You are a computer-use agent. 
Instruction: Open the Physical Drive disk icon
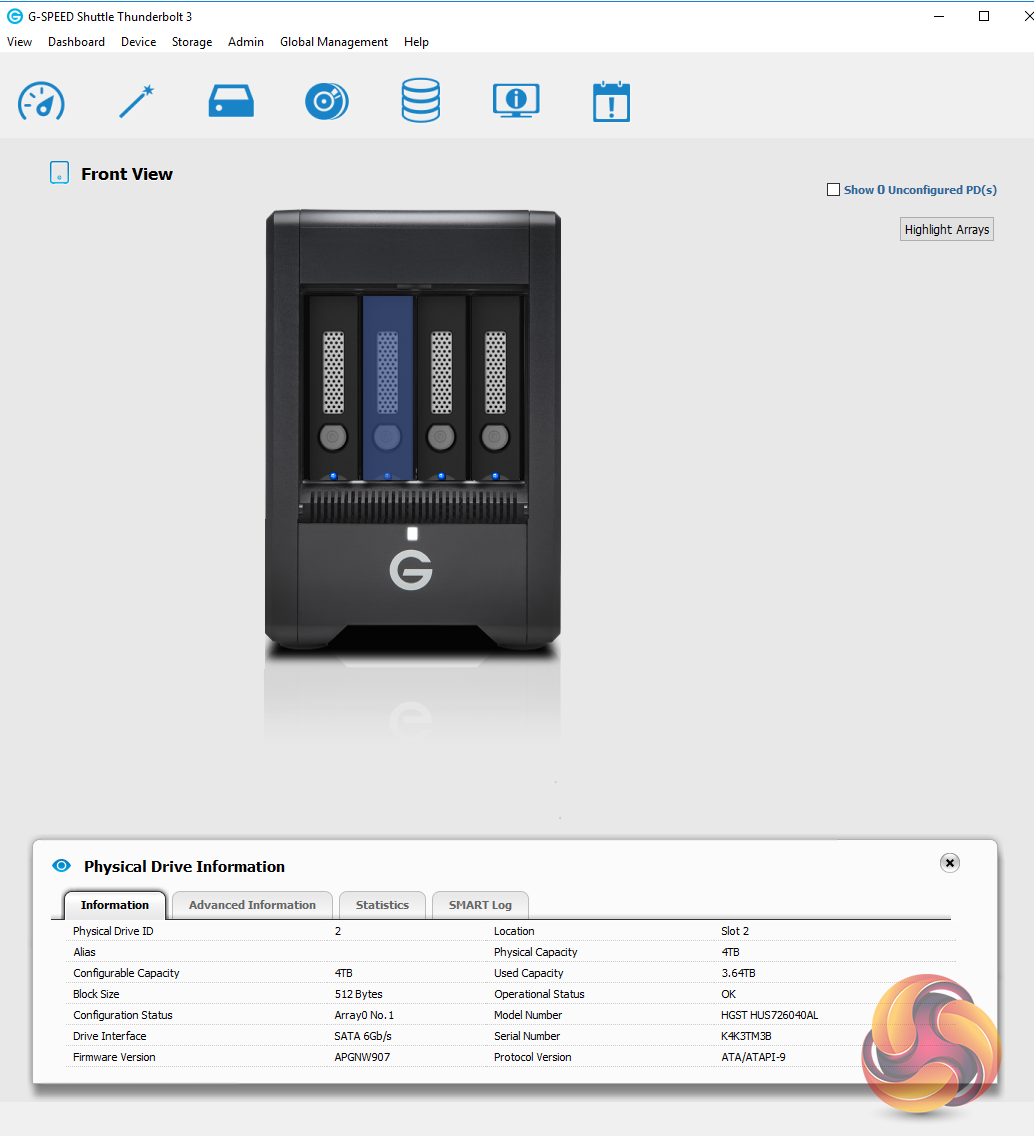pyautogui.click(x=327, y=101)
